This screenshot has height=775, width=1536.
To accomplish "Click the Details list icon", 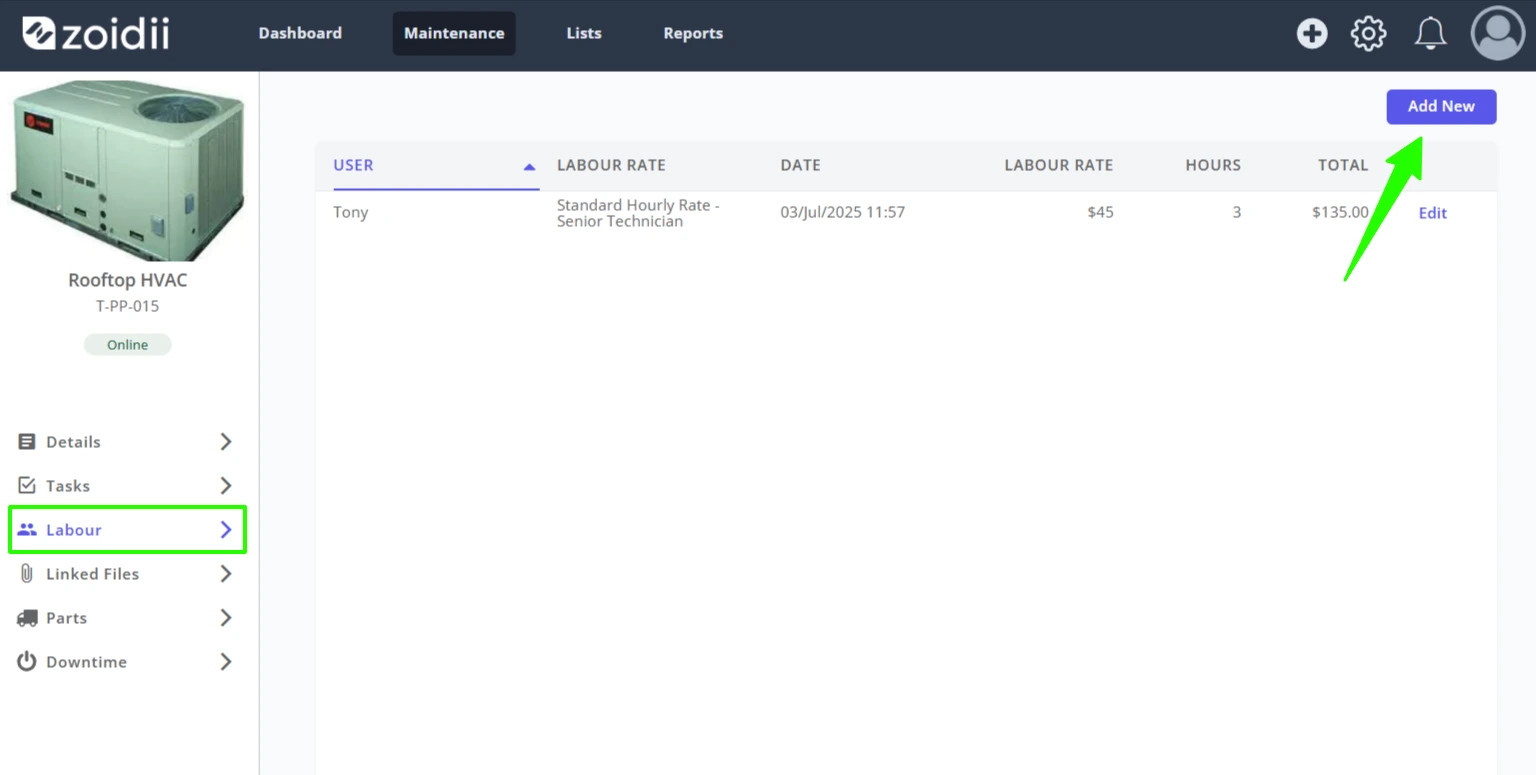I will tap(27, 442).
